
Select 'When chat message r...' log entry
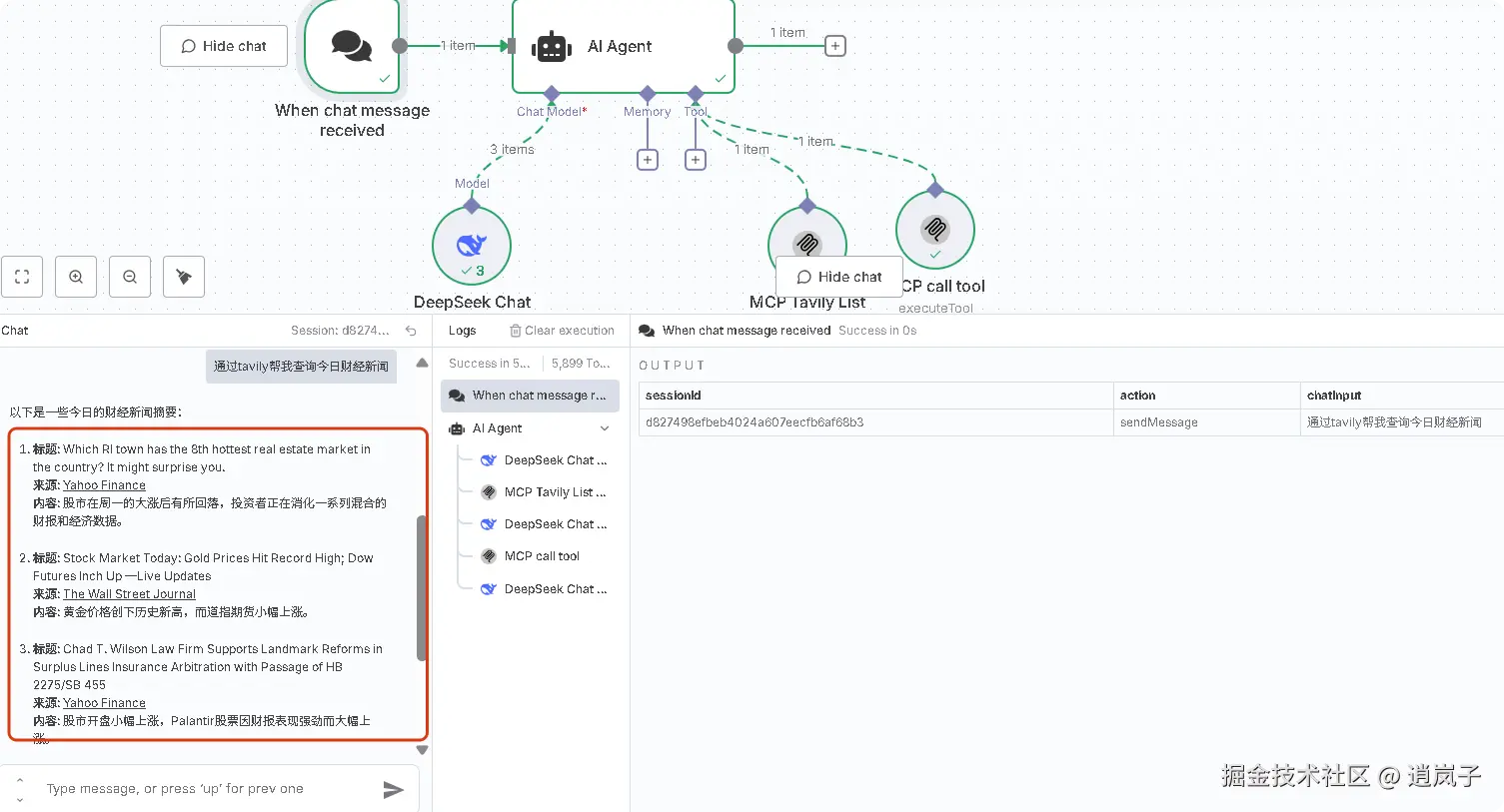coord(530,396)
